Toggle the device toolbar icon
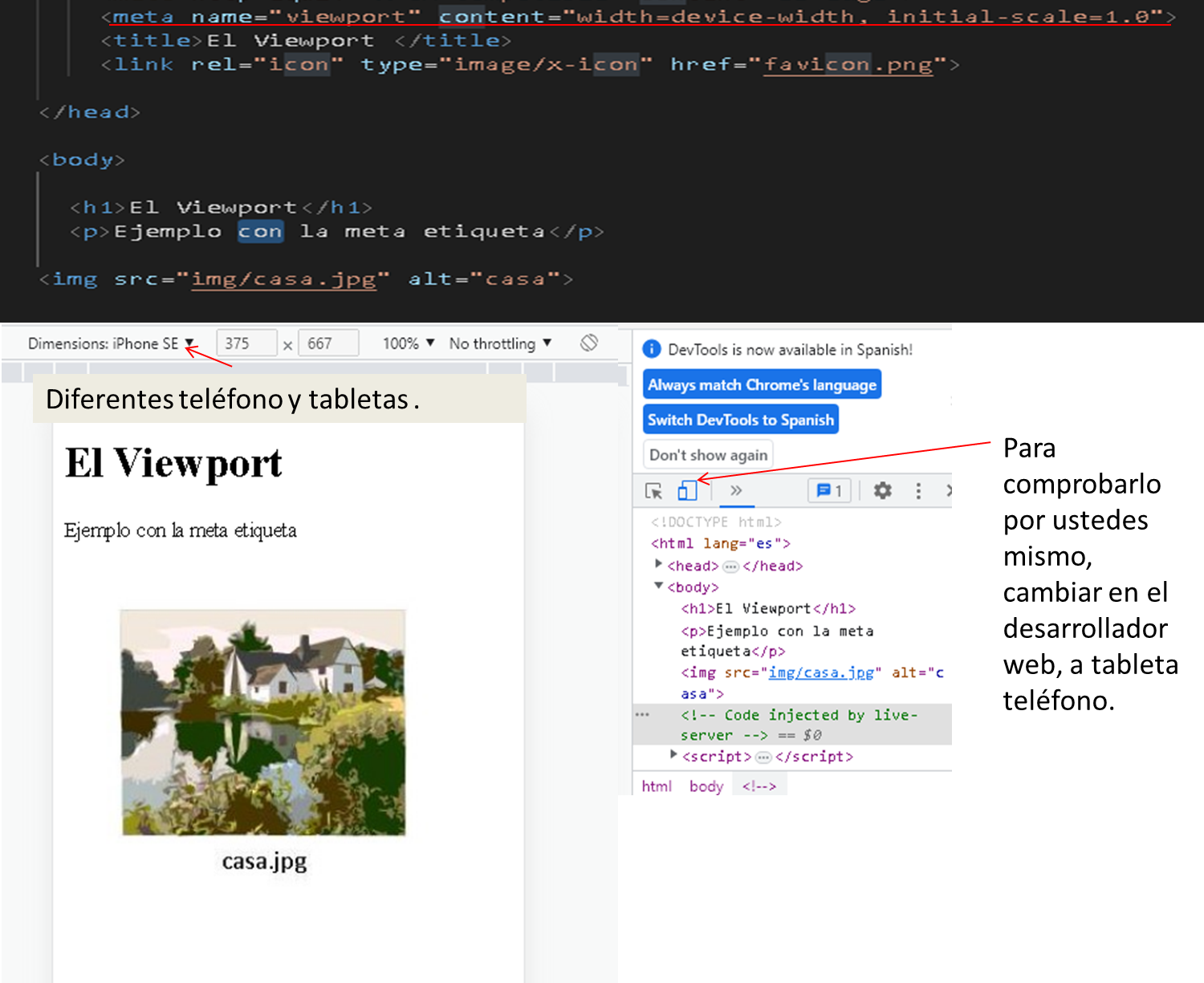 pos(688,490)
